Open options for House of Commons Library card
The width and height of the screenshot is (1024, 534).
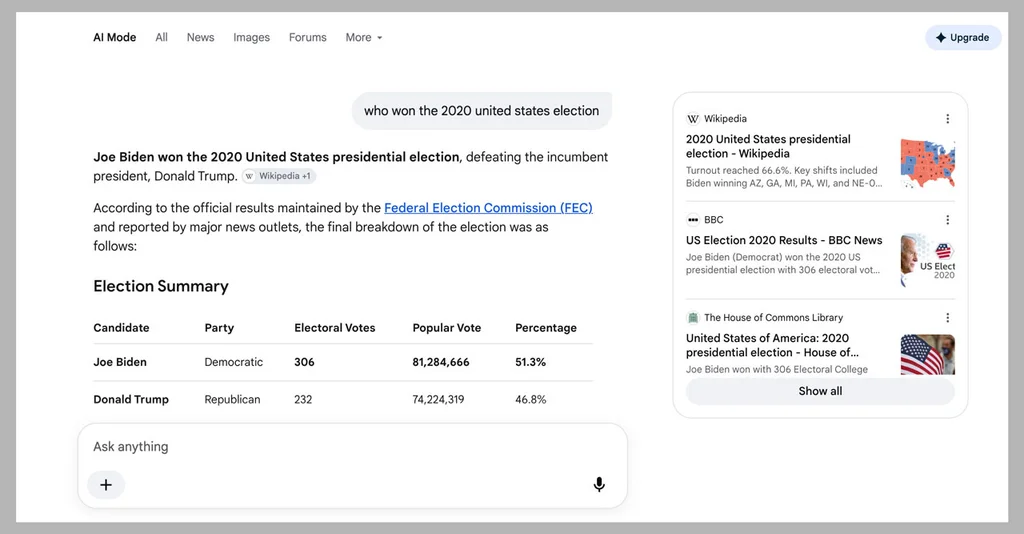[948, 318]
